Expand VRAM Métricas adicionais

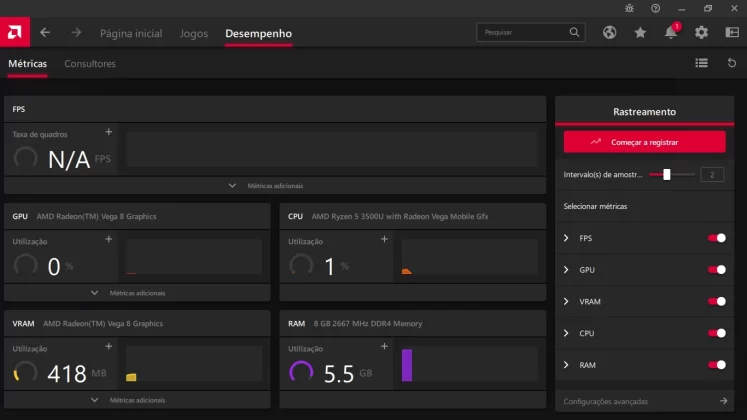(137, 400)
